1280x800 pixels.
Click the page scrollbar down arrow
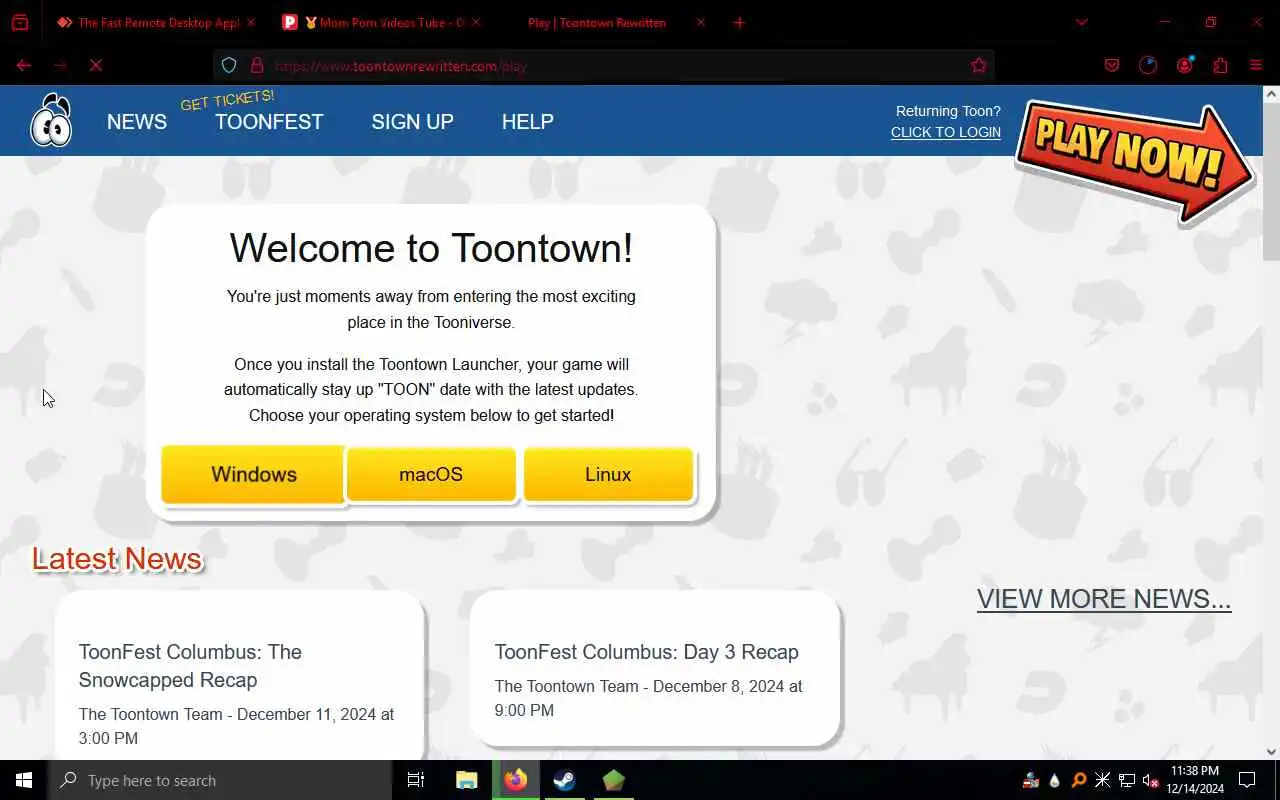tap(1271, 751)
